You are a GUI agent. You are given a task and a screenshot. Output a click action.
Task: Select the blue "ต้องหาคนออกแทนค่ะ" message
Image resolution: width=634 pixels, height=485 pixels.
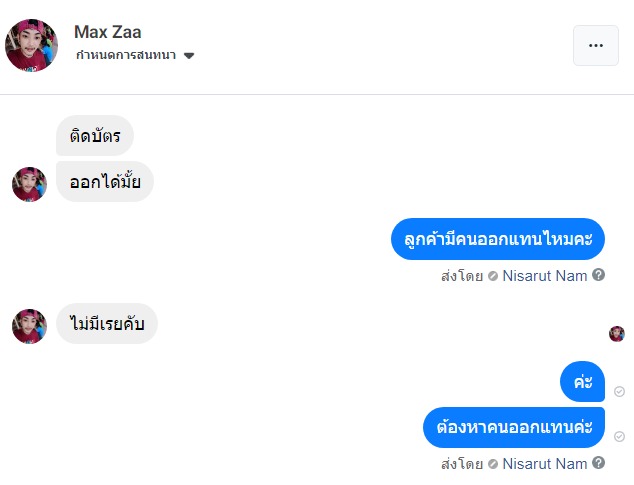[x=514, y=427]
